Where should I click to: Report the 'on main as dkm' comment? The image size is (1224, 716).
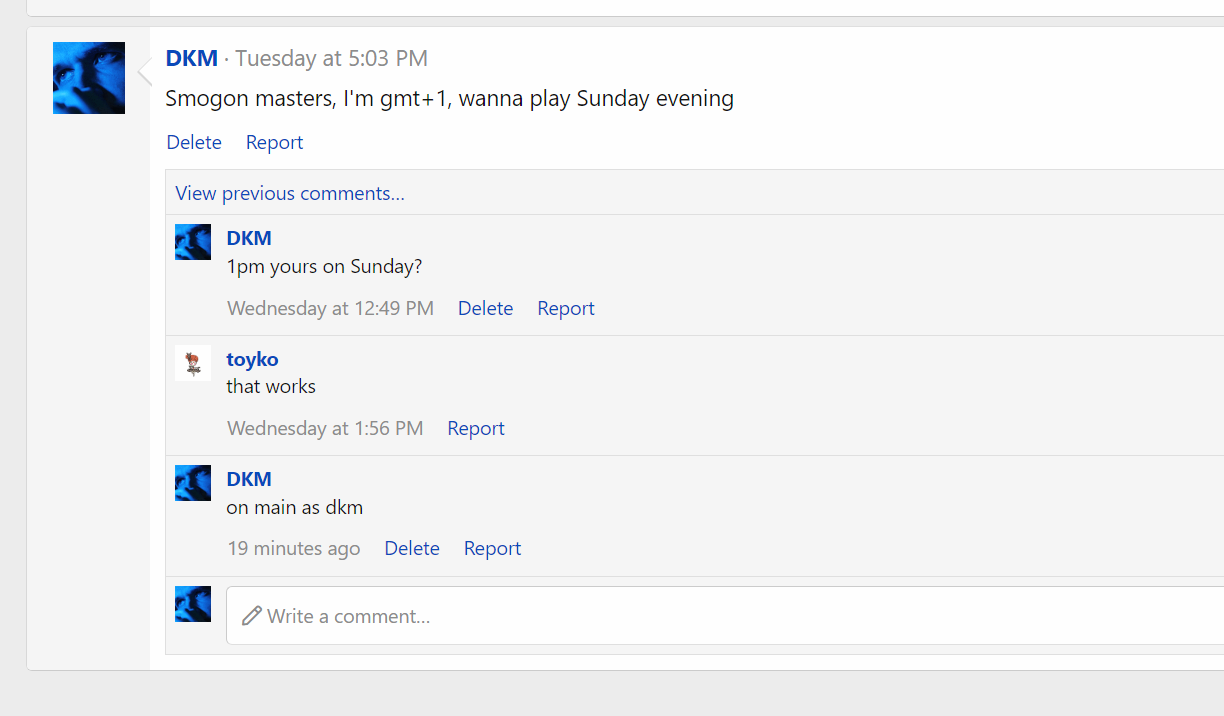pos(492,548)
